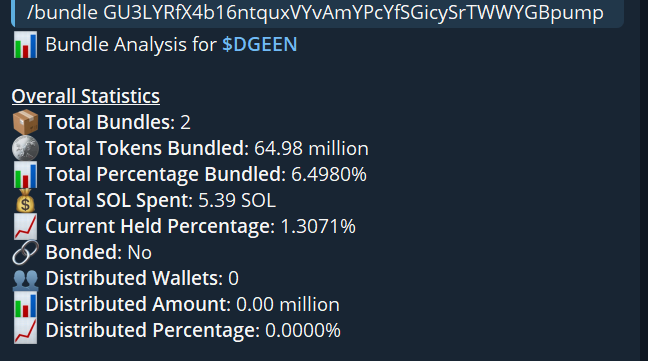Click the Bonded status No text

coord(140,253)
